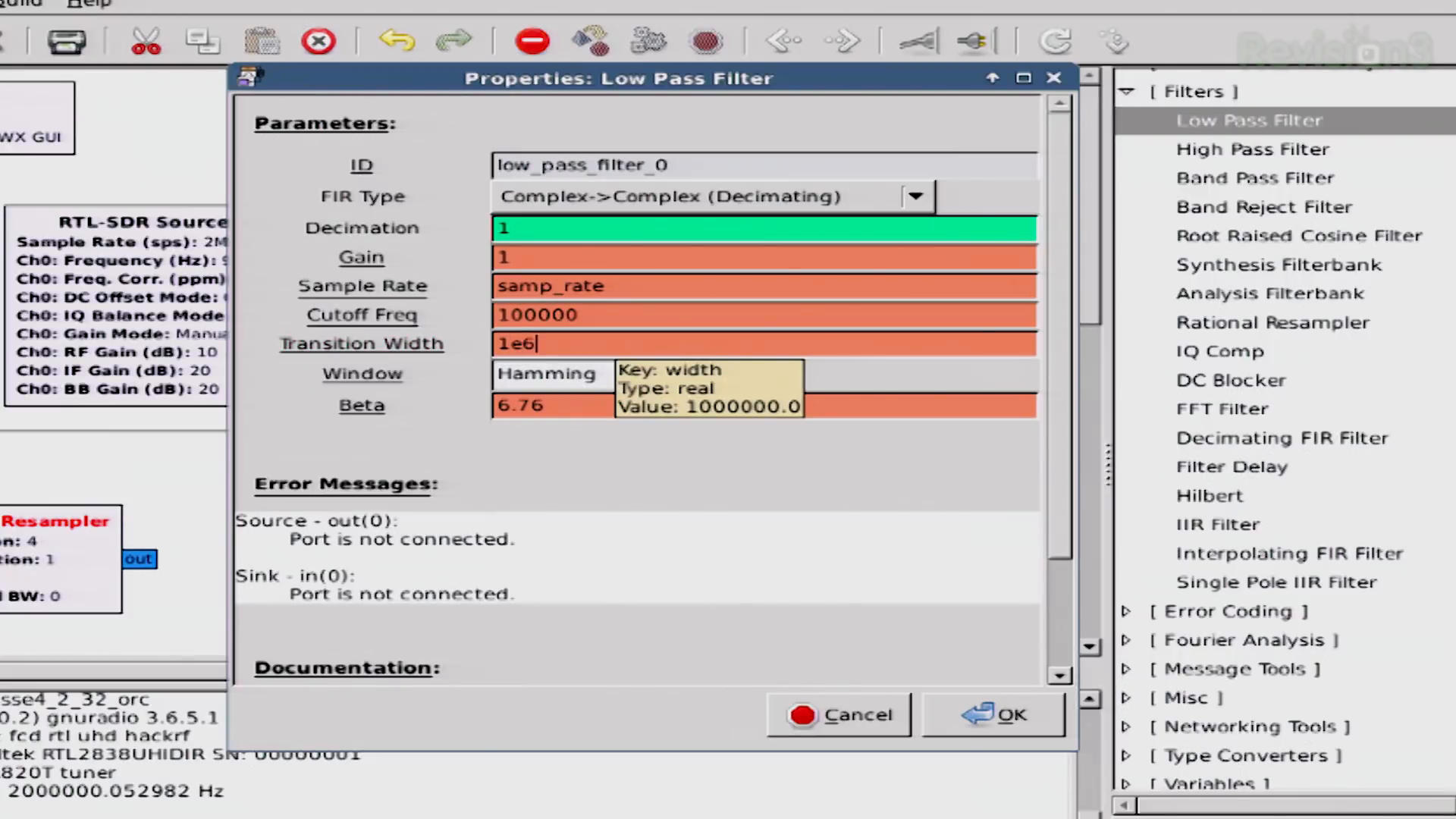Select Rational Resampler in block tree
This screenshot has width=1456, height=819.
click(1272, 322)
